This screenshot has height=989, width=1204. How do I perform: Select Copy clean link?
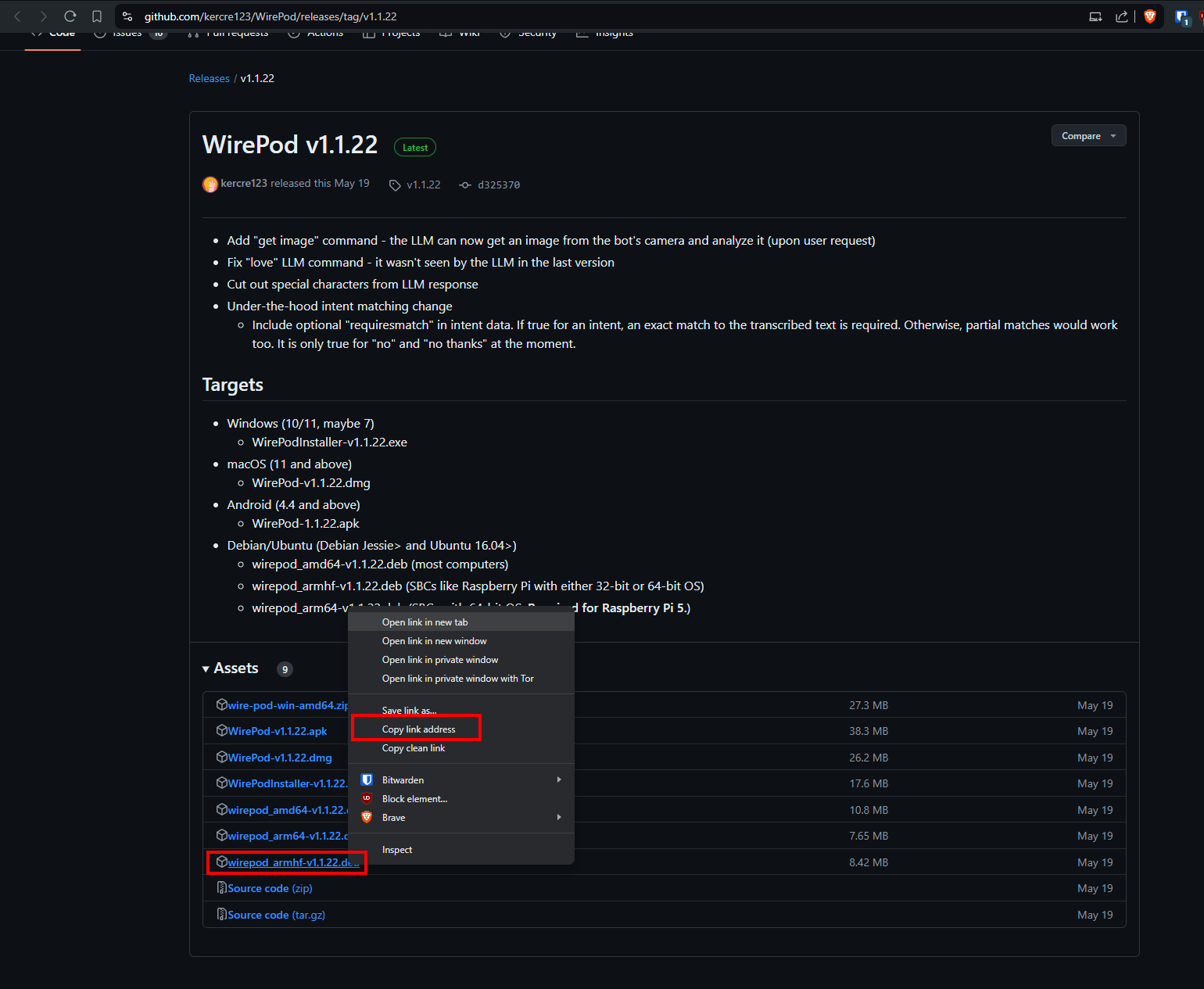point(461,748)
